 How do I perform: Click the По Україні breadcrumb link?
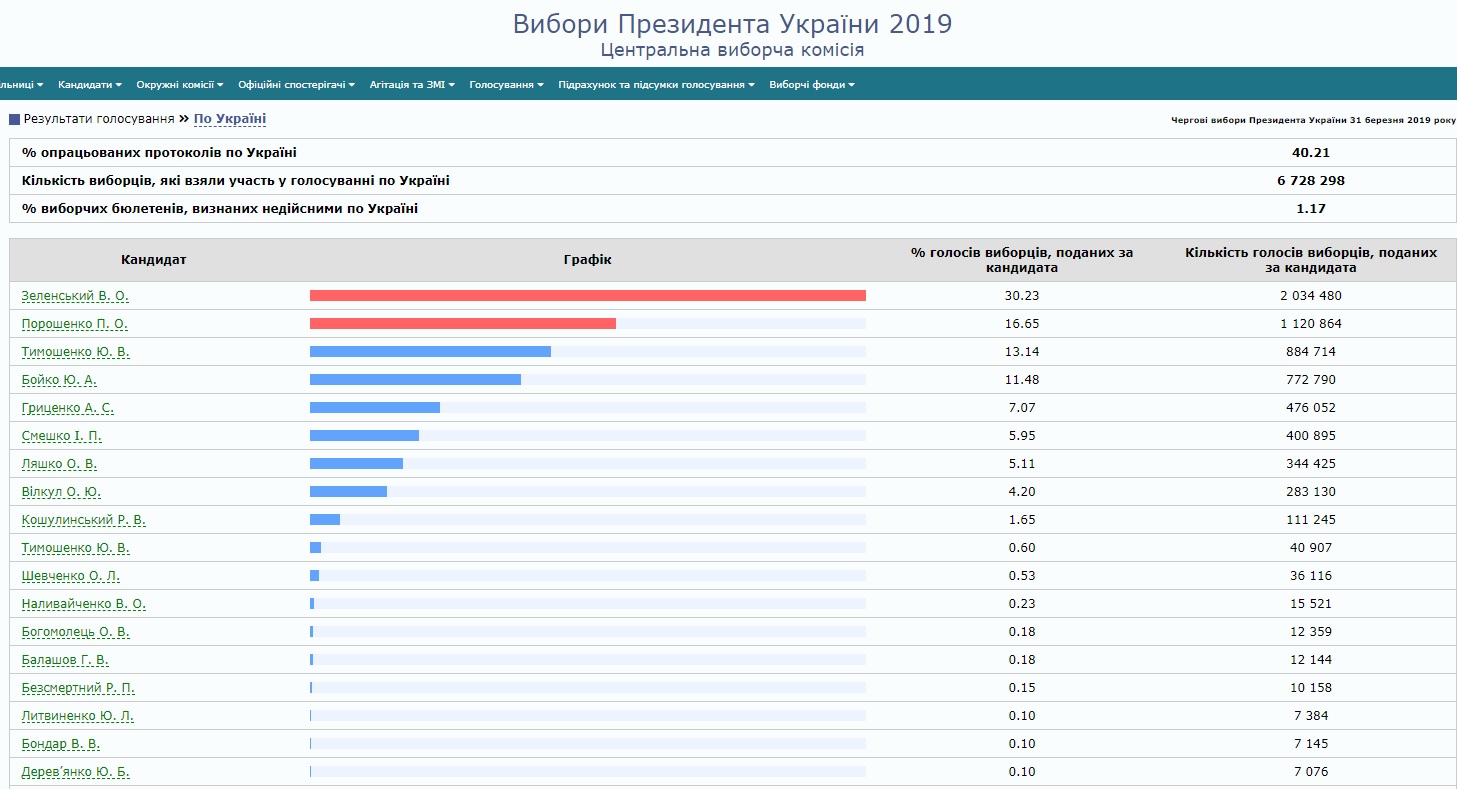click(x=230, y=119)
